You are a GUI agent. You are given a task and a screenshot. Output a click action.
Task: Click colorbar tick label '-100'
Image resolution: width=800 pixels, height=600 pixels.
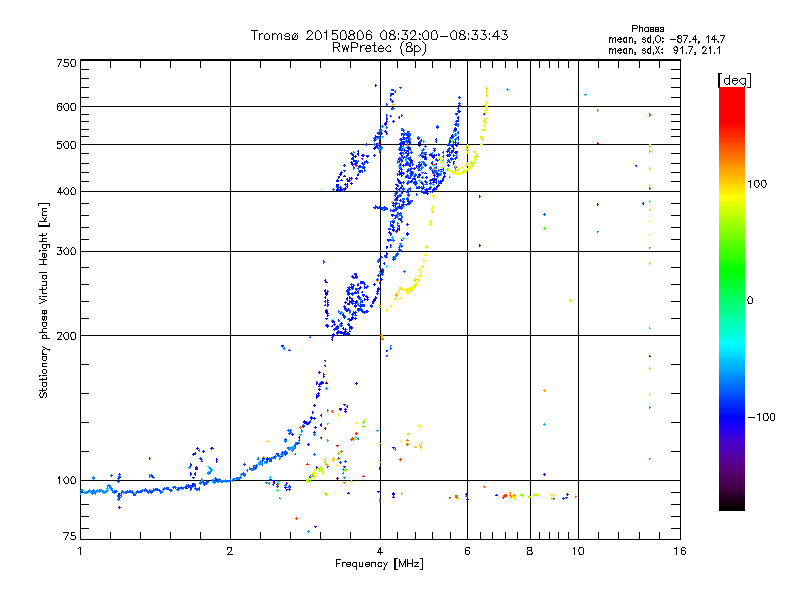[x=761, y=417]
